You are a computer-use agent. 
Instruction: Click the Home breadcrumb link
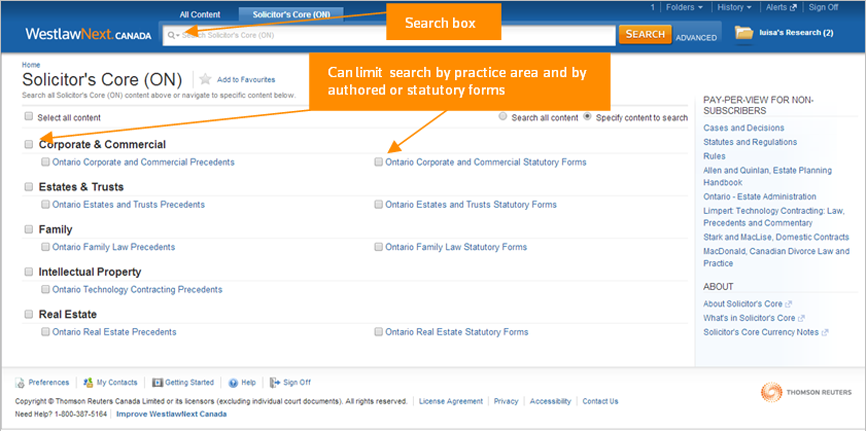click(31, 65)
